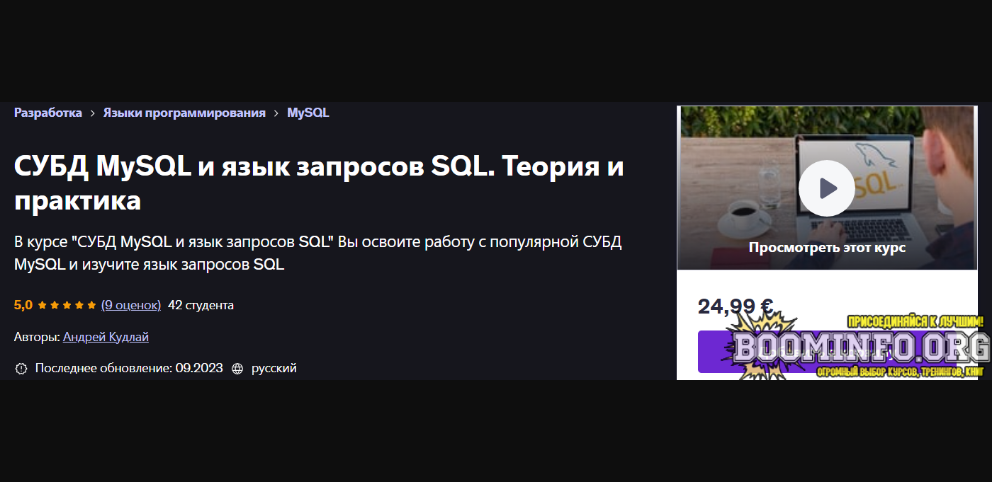992x482 pixels.
Task: Open author Андрей Кудлай profile
Action: 106,337
